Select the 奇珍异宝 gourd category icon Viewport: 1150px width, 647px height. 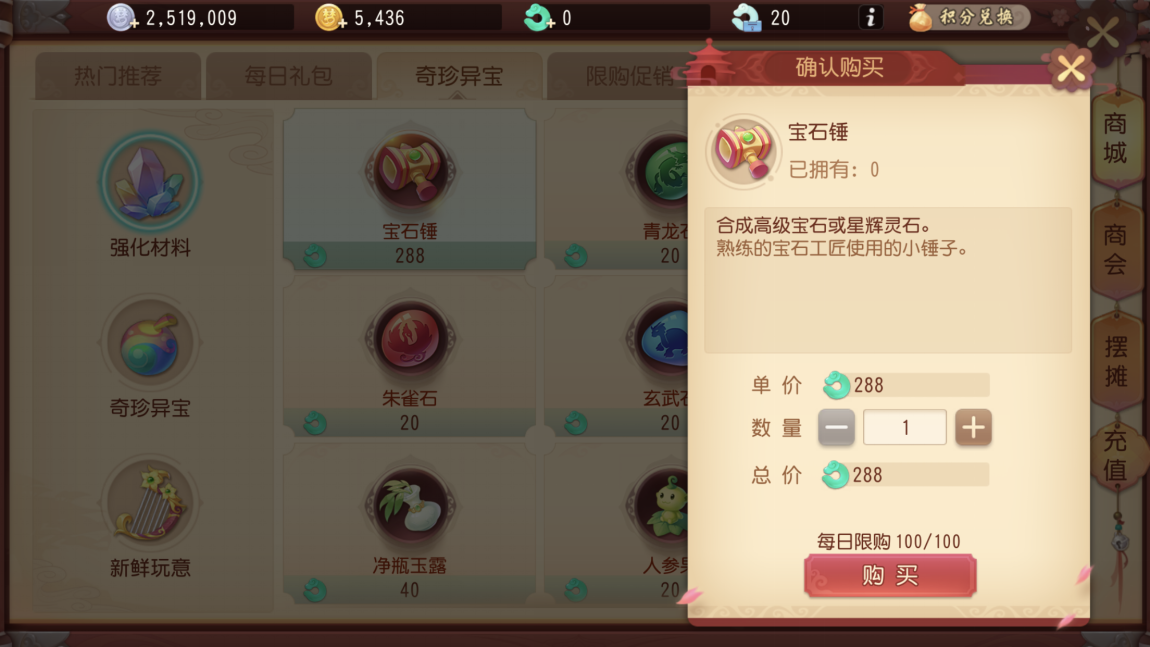pyautogui.click(x=150, y=344)
